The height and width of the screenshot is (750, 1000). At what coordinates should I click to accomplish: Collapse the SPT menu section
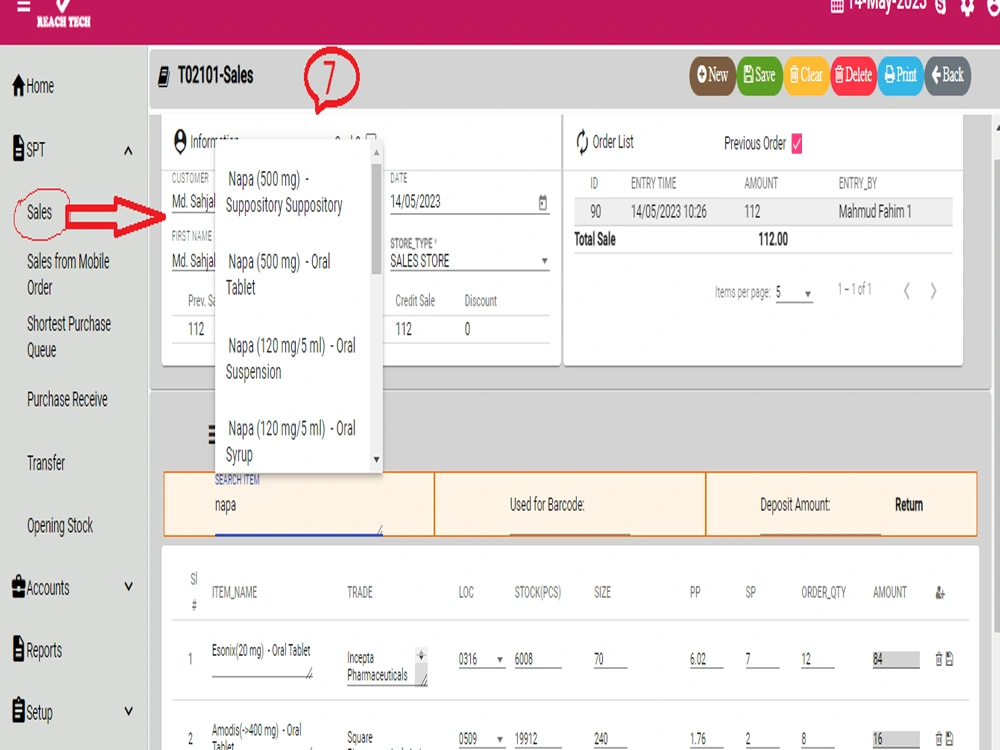128,151
